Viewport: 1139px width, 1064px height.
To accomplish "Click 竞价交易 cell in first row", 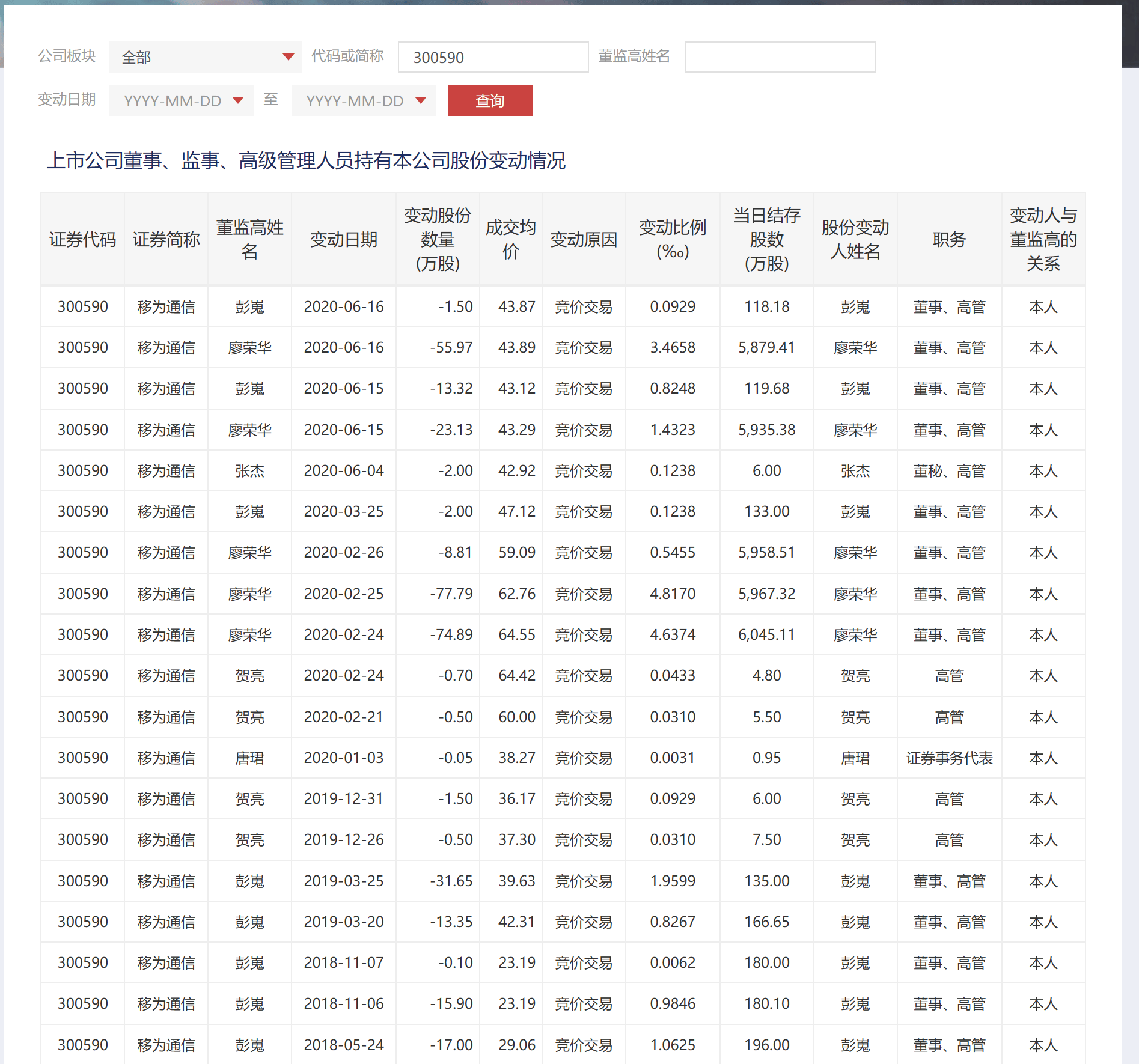I will (x=582, y=306).
